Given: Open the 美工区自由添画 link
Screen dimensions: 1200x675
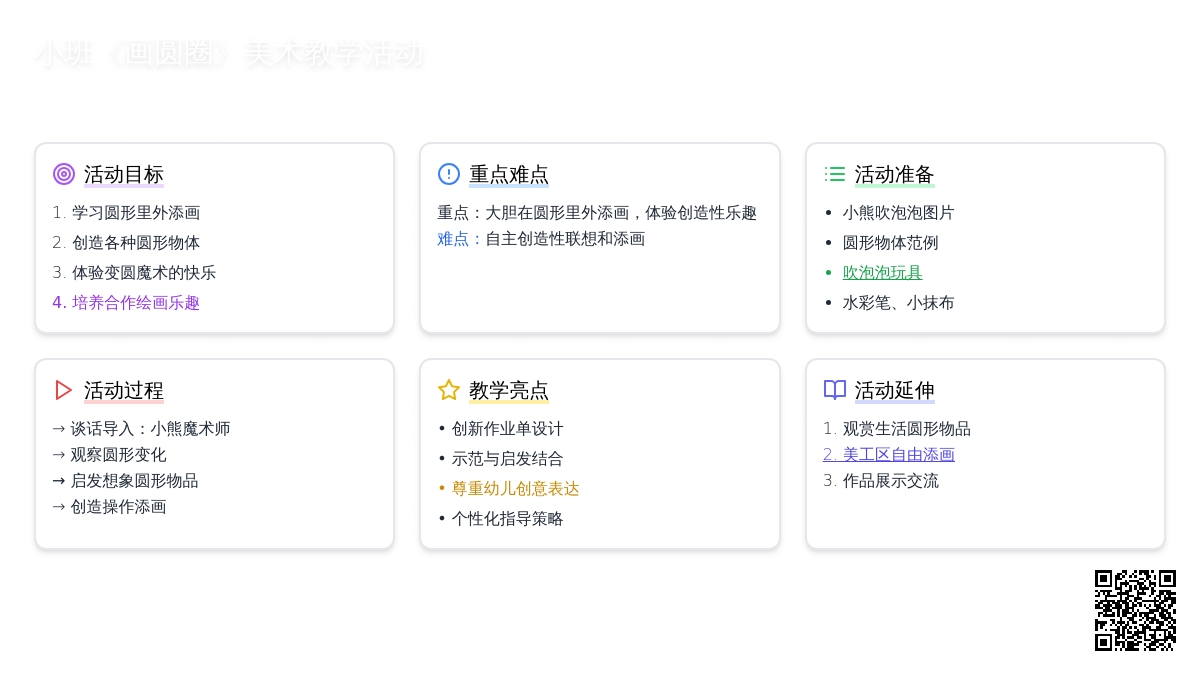Looking at the screenshot, I should 889,454.
